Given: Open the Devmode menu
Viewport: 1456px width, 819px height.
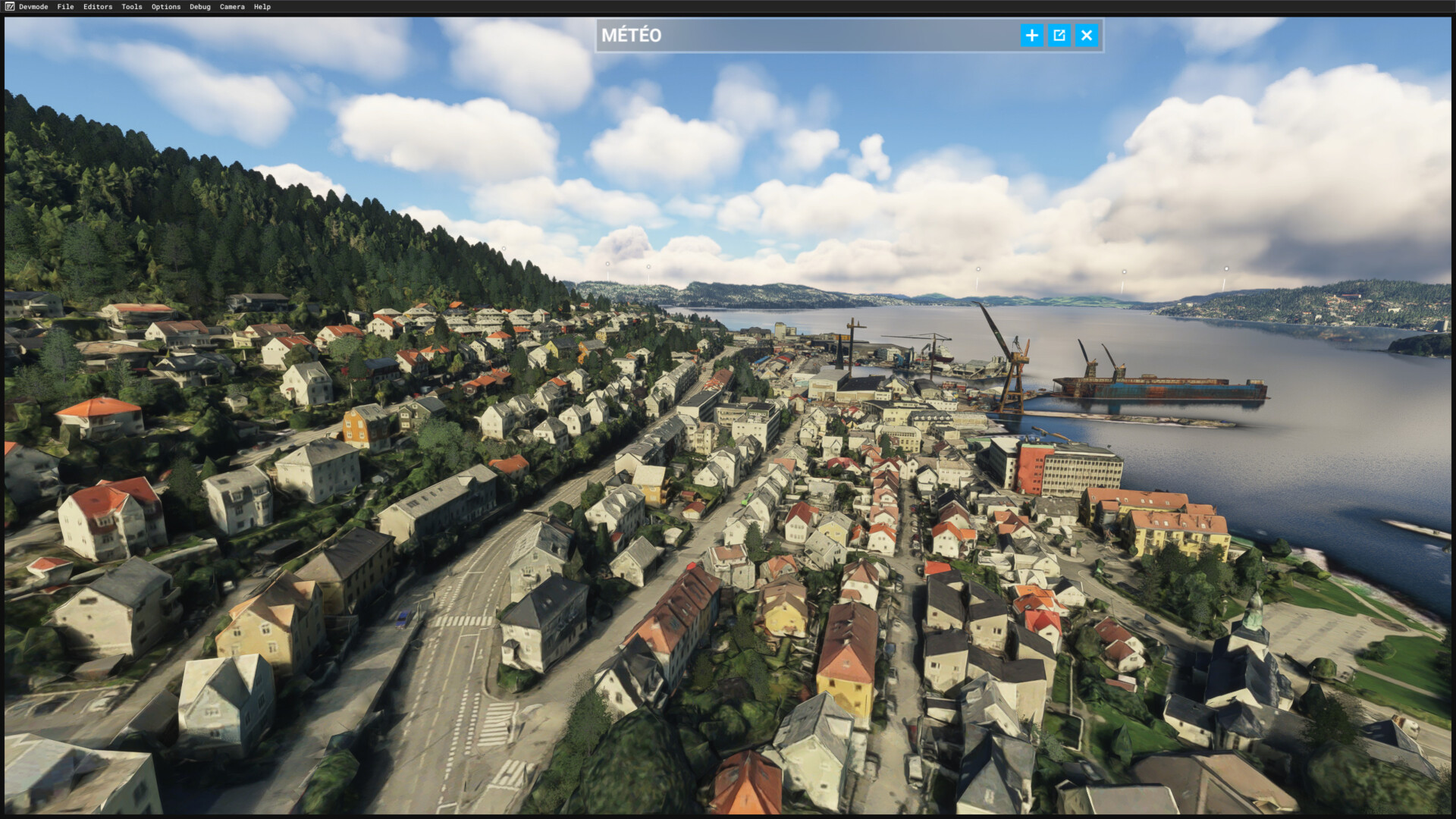Looking at the screenshot, I should 33,7.
